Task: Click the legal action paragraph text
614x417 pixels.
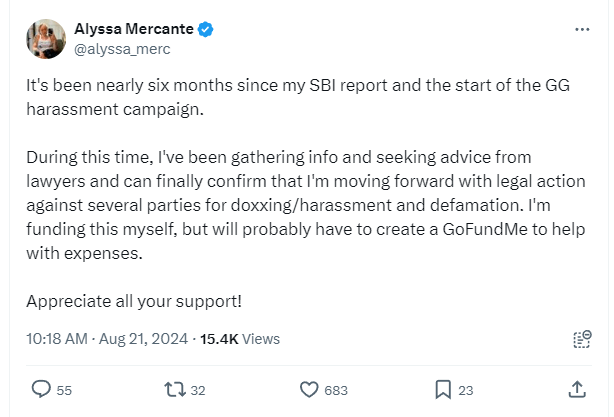Action: 300,205
